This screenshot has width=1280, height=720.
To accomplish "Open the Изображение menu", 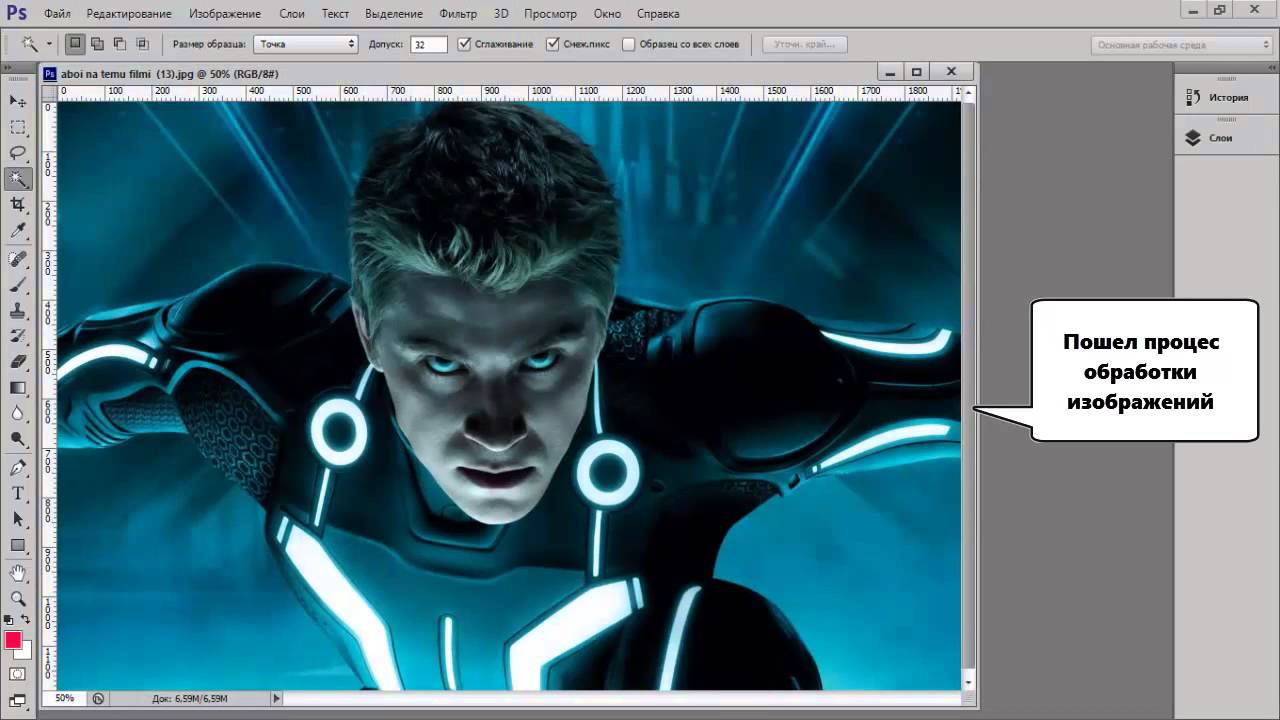I will click(225, 14).
